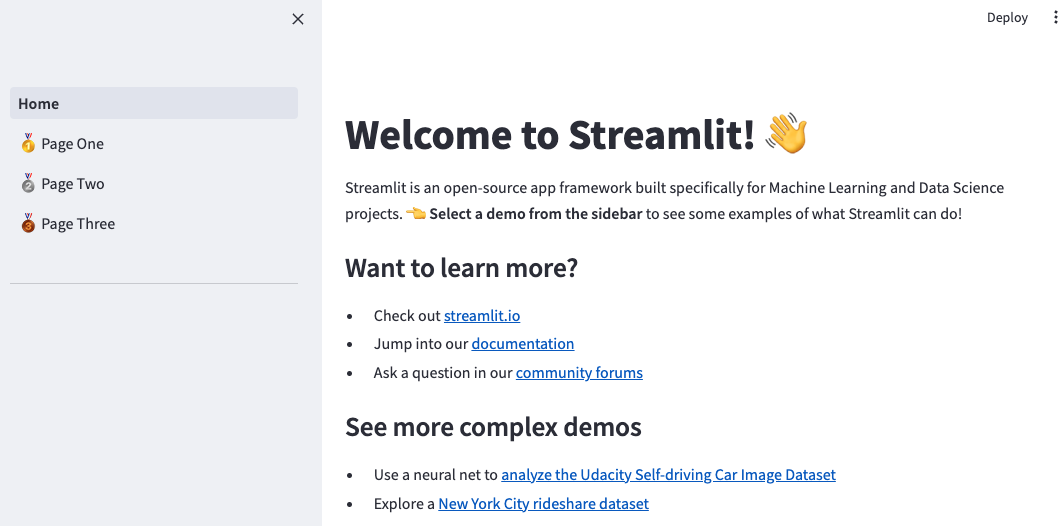The width and height of the screenshot is (1062, 526).
Task: Open the streamlit.io link
Action: [482, 315]
